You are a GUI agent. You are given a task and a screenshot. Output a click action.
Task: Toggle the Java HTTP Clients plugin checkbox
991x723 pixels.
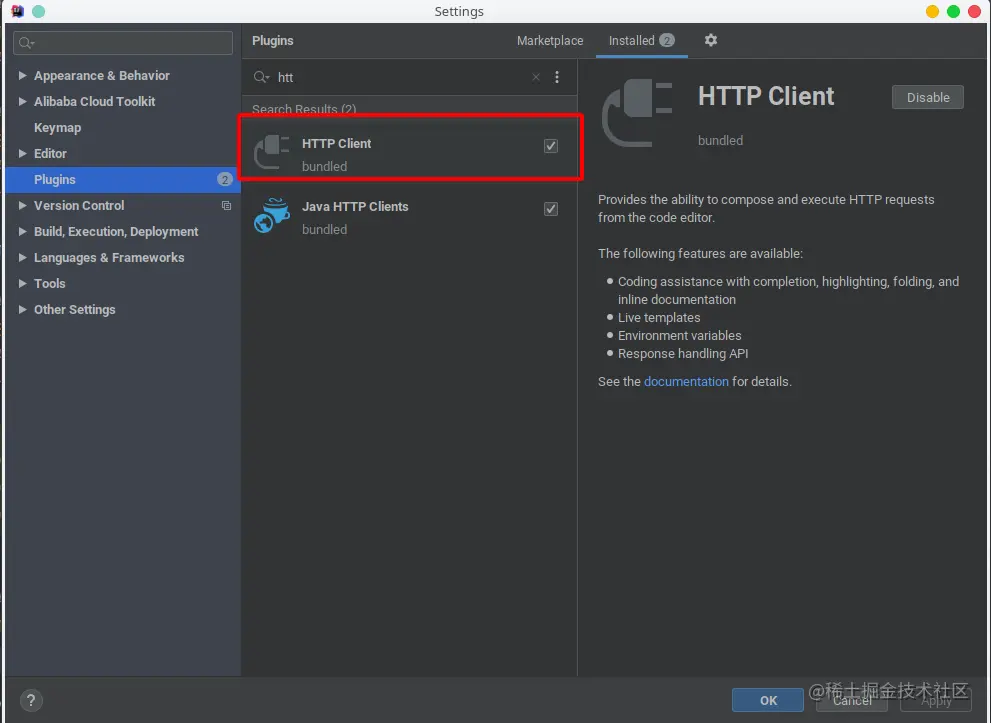click(x=551, y=209)
